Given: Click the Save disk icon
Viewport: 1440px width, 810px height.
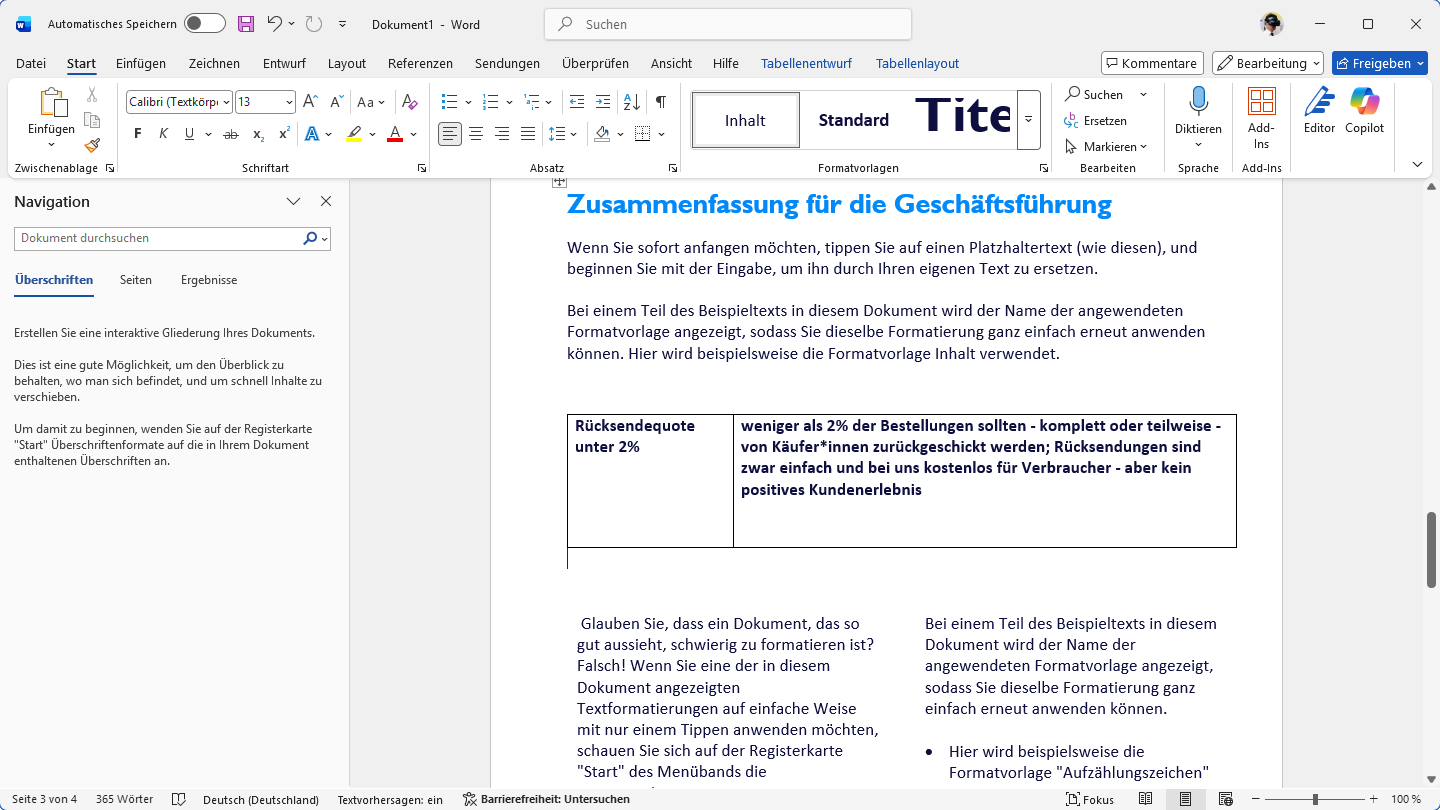Looking at the screenshot, I should click(x=246, y=23).
